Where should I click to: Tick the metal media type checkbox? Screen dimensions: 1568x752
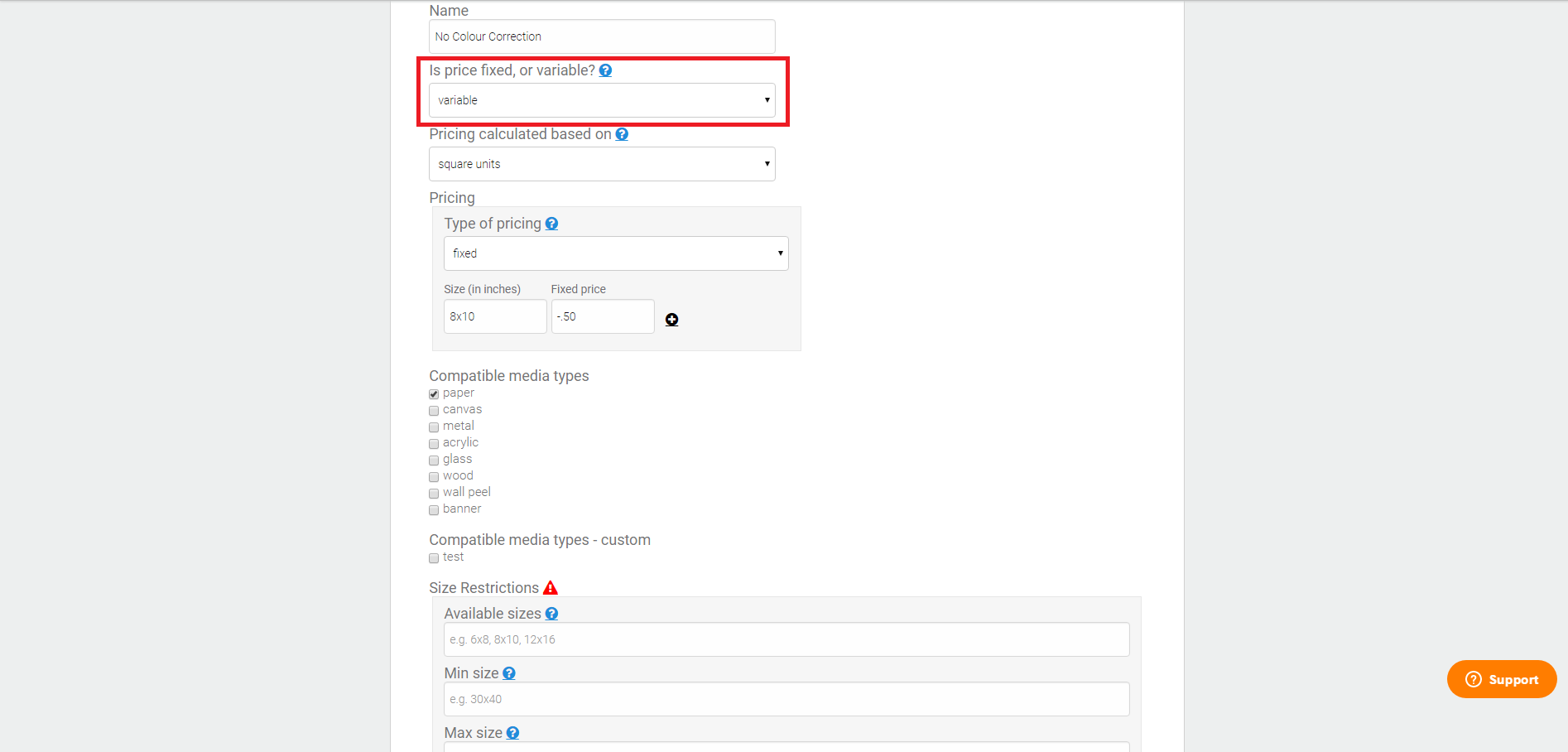(434, 427)
